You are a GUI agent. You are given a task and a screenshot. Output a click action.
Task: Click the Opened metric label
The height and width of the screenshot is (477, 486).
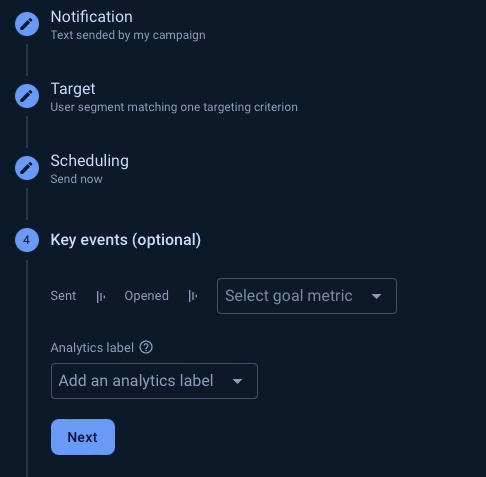tap(146, 296)
